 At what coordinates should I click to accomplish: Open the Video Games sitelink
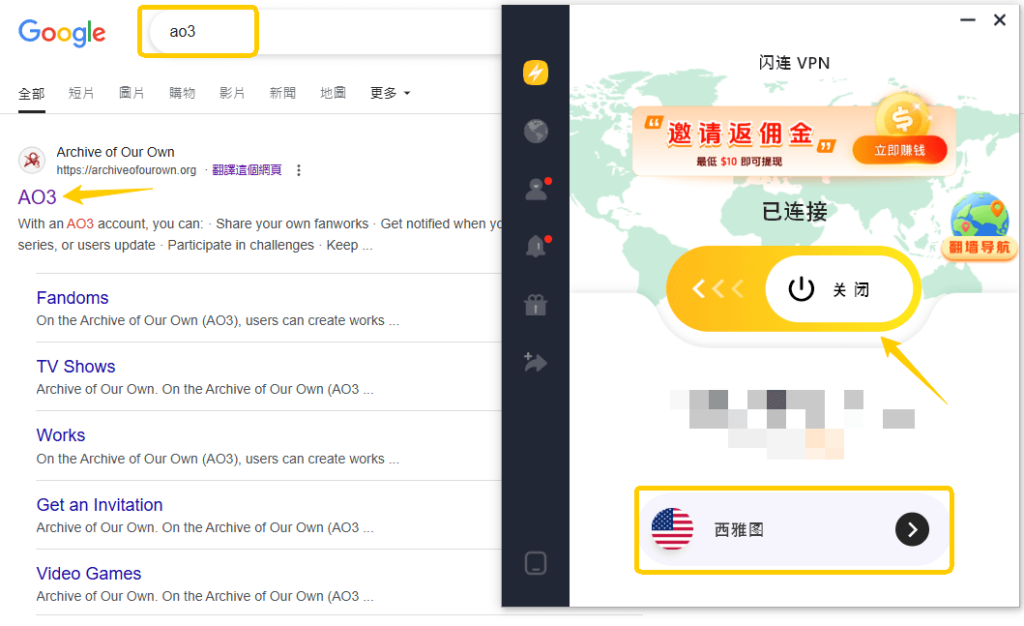tap(89, 574)
